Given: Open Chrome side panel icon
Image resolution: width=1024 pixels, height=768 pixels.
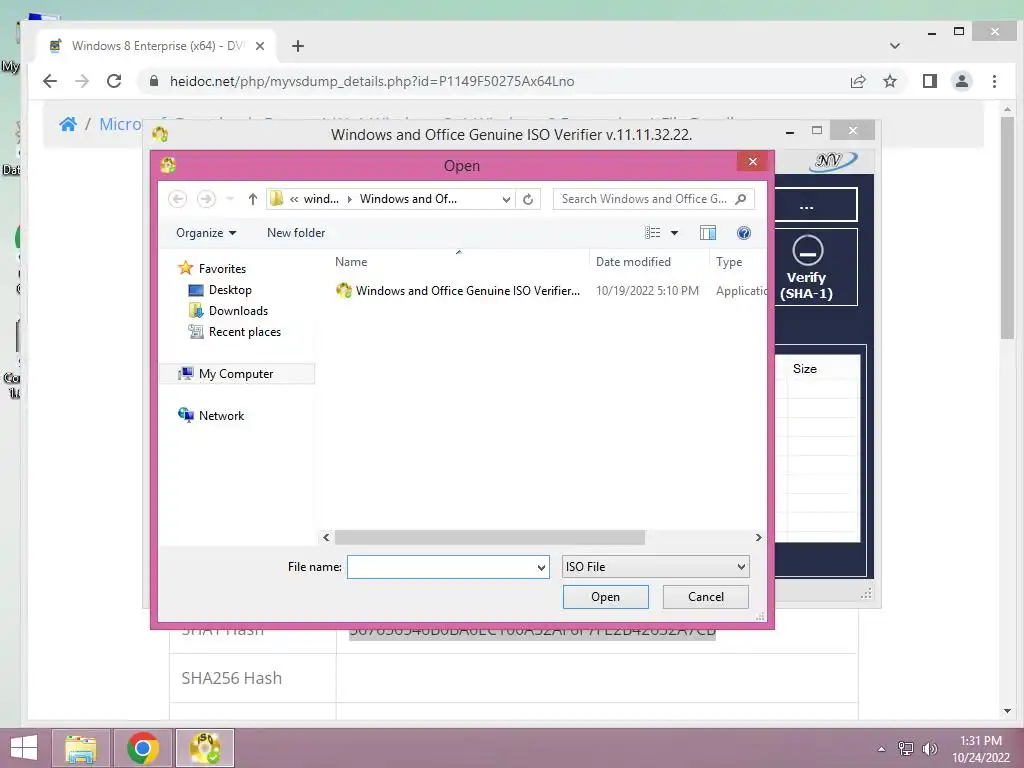Looking at the screenshot, I should coord(929,81).
